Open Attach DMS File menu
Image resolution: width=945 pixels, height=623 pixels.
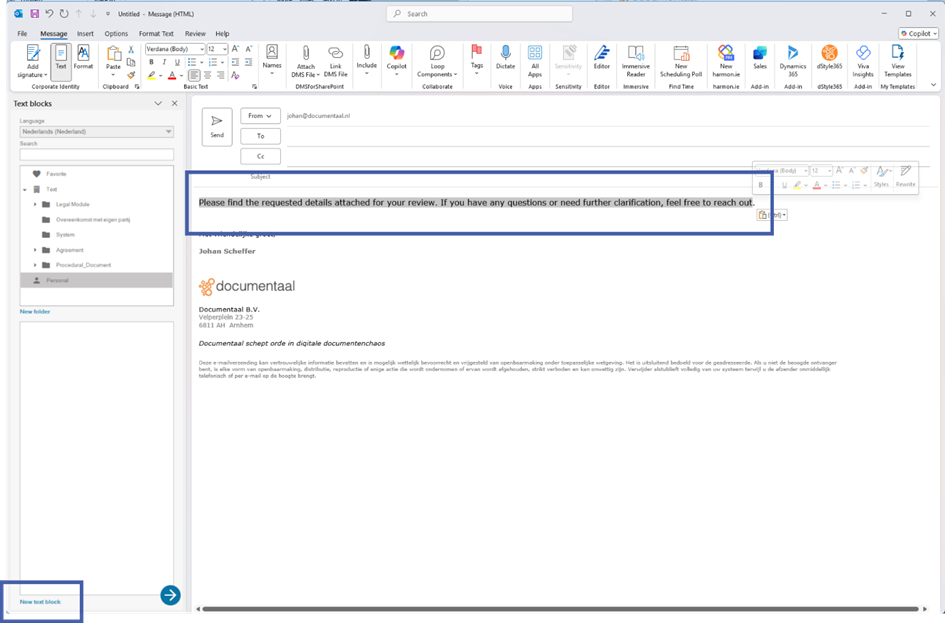(x=306, y=61)
